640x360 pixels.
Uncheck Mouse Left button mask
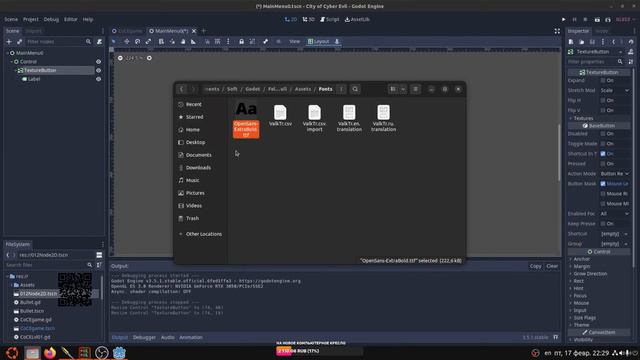pos(603,184)
